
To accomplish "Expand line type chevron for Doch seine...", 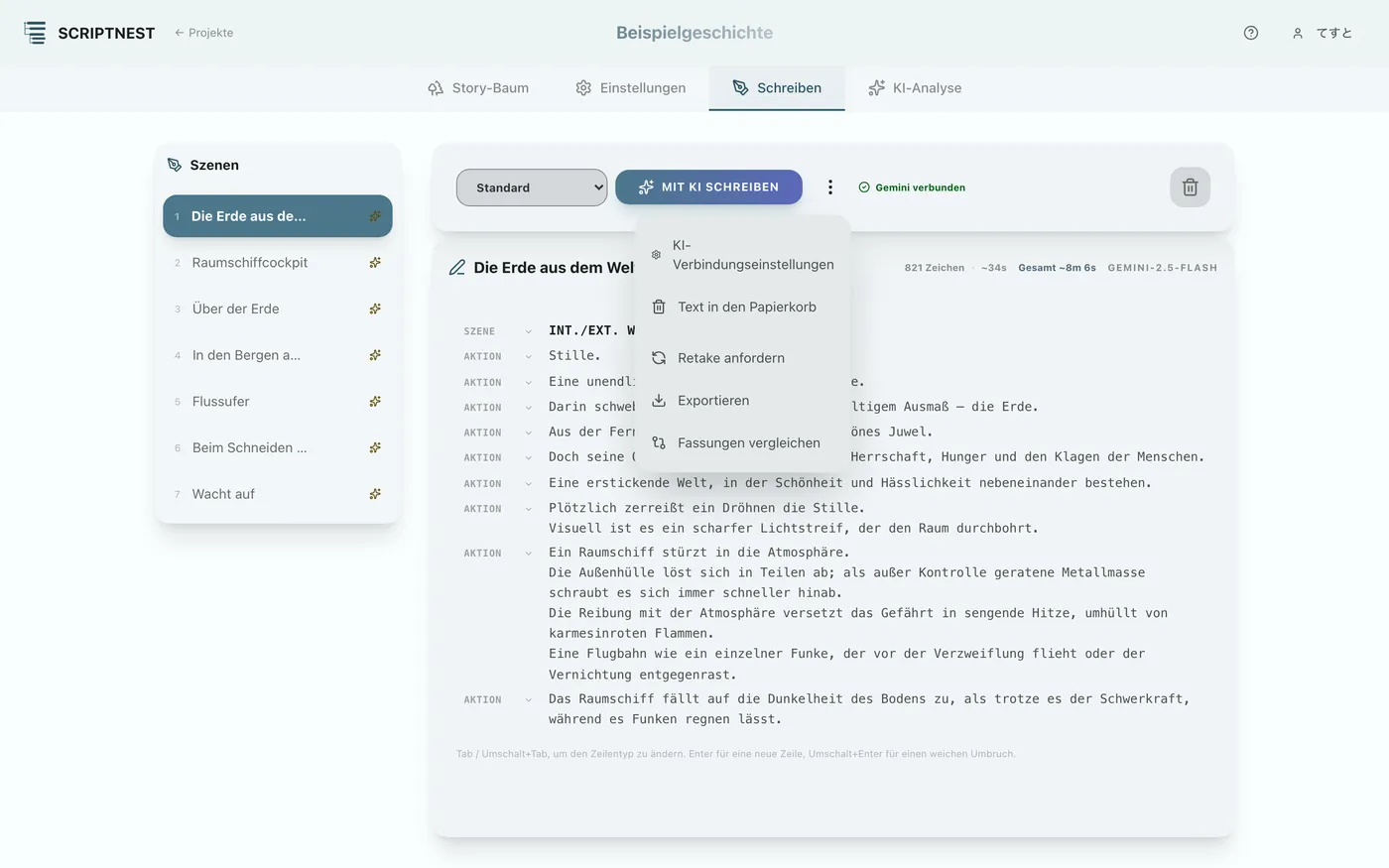I will coord(528,457).
